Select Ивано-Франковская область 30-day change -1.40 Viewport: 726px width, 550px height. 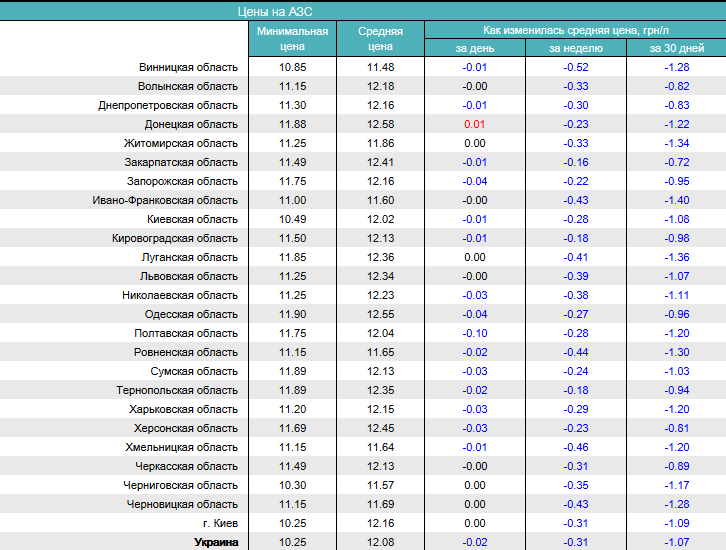click(676, 200)
